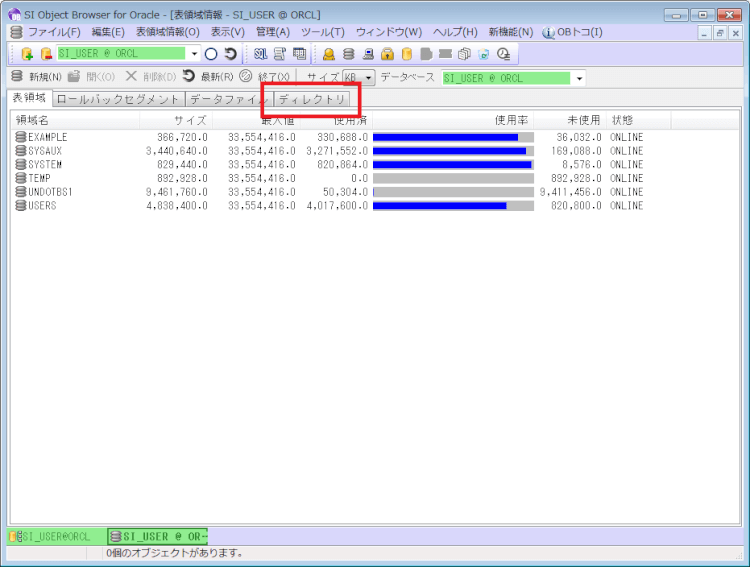Click the clock icon at toolbar end

pos(503,54)
